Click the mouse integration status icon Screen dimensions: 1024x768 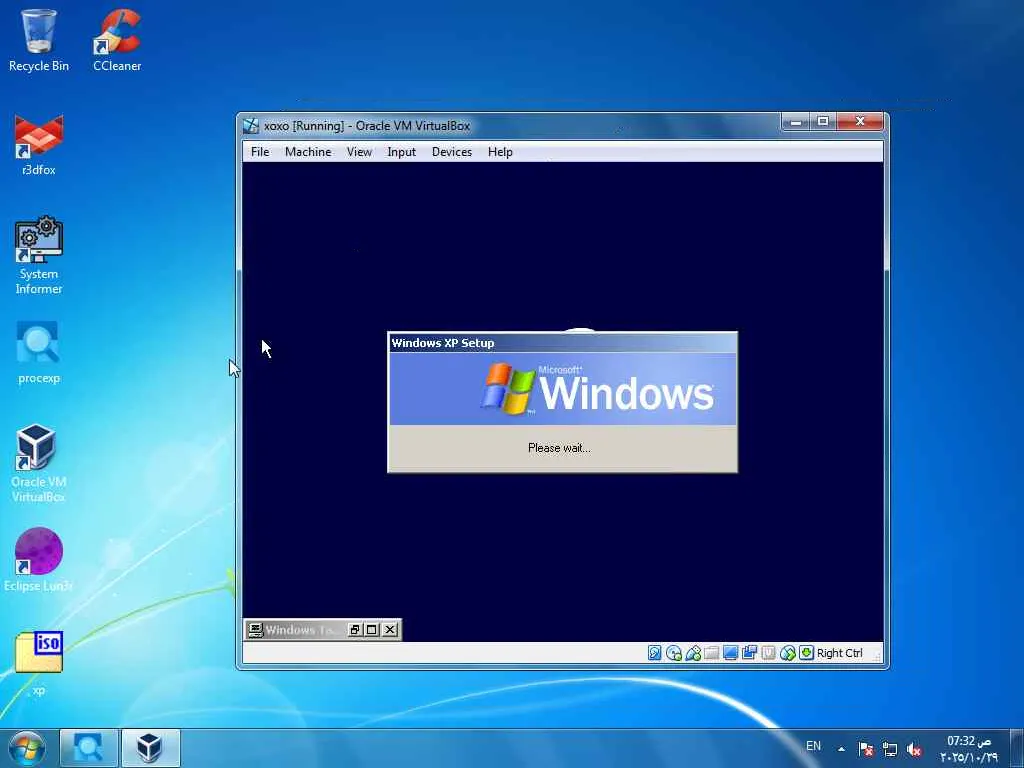pyautogui.click(x=788, y=653)
